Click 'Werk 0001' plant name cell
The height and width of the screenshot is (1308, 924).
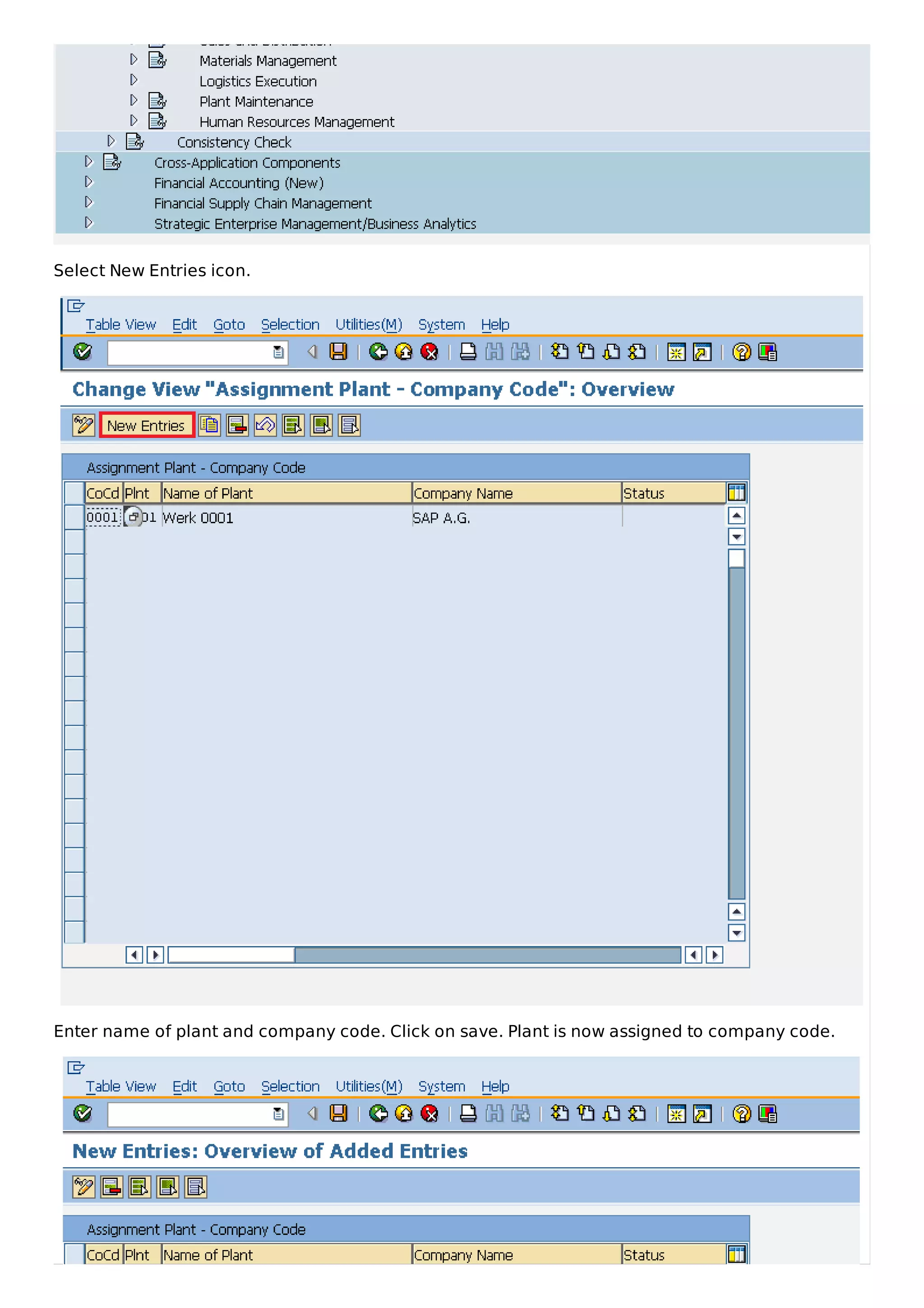(x=286, y=517)
